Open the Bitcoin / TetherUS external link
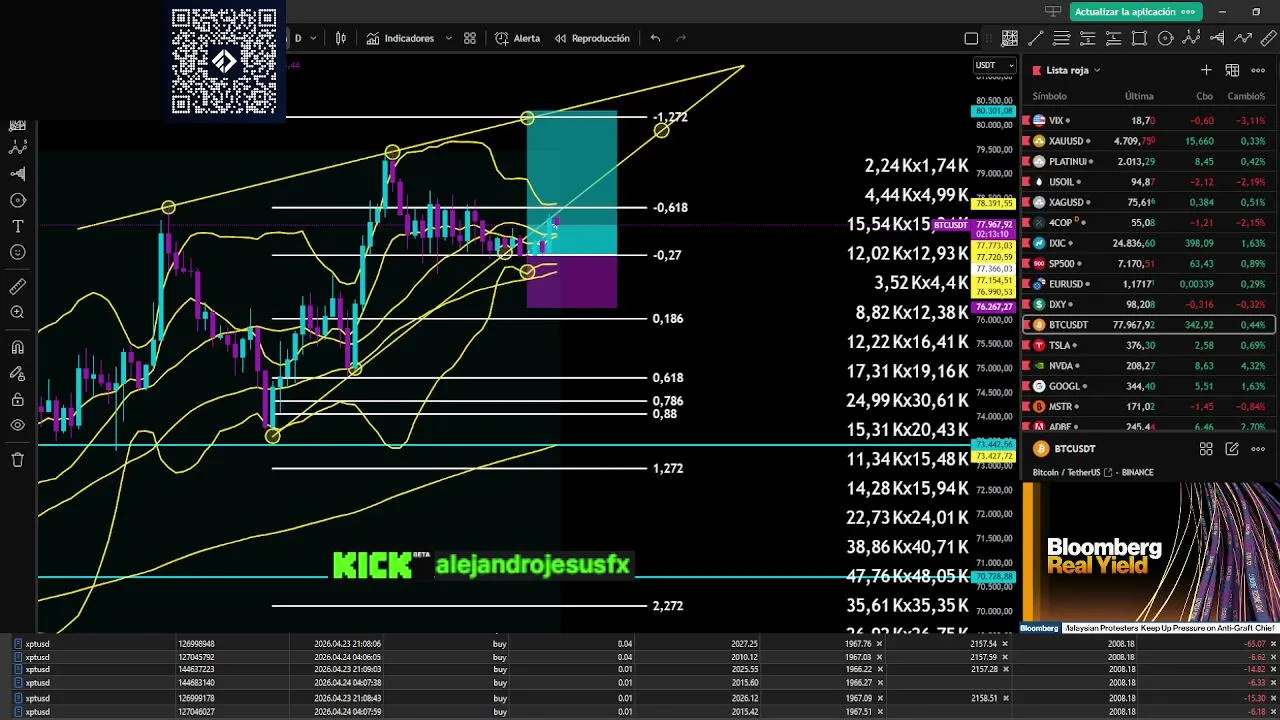Screen dimensions: 1280x720 (x=1107, y=472)
